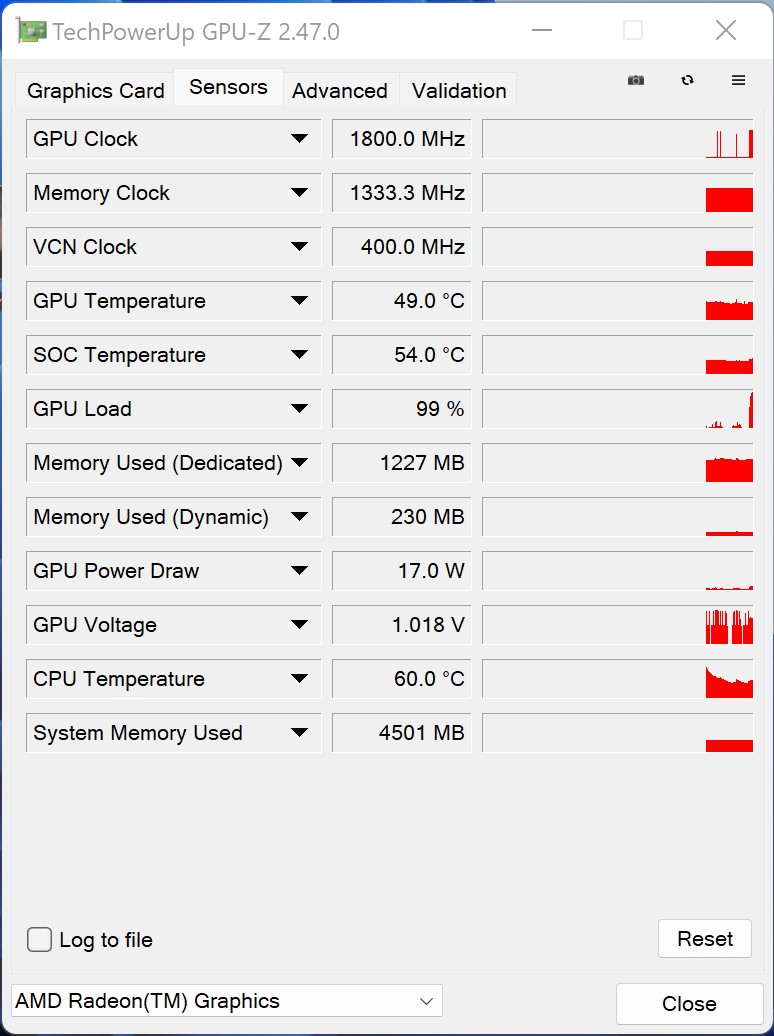
Task: Click the CPU Temperature history graph
Action: click(x=617, y=679)
